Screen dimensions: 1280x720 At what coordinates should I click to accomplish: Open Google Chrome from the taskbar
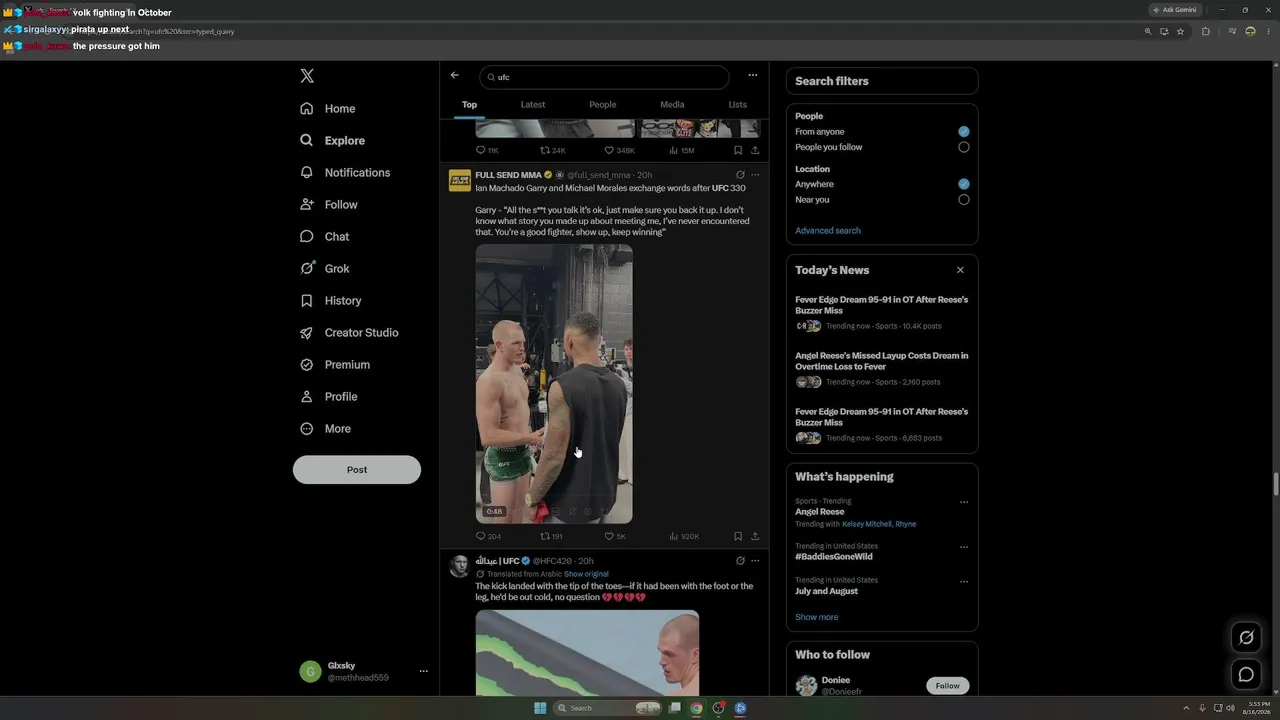click(697, 708)
